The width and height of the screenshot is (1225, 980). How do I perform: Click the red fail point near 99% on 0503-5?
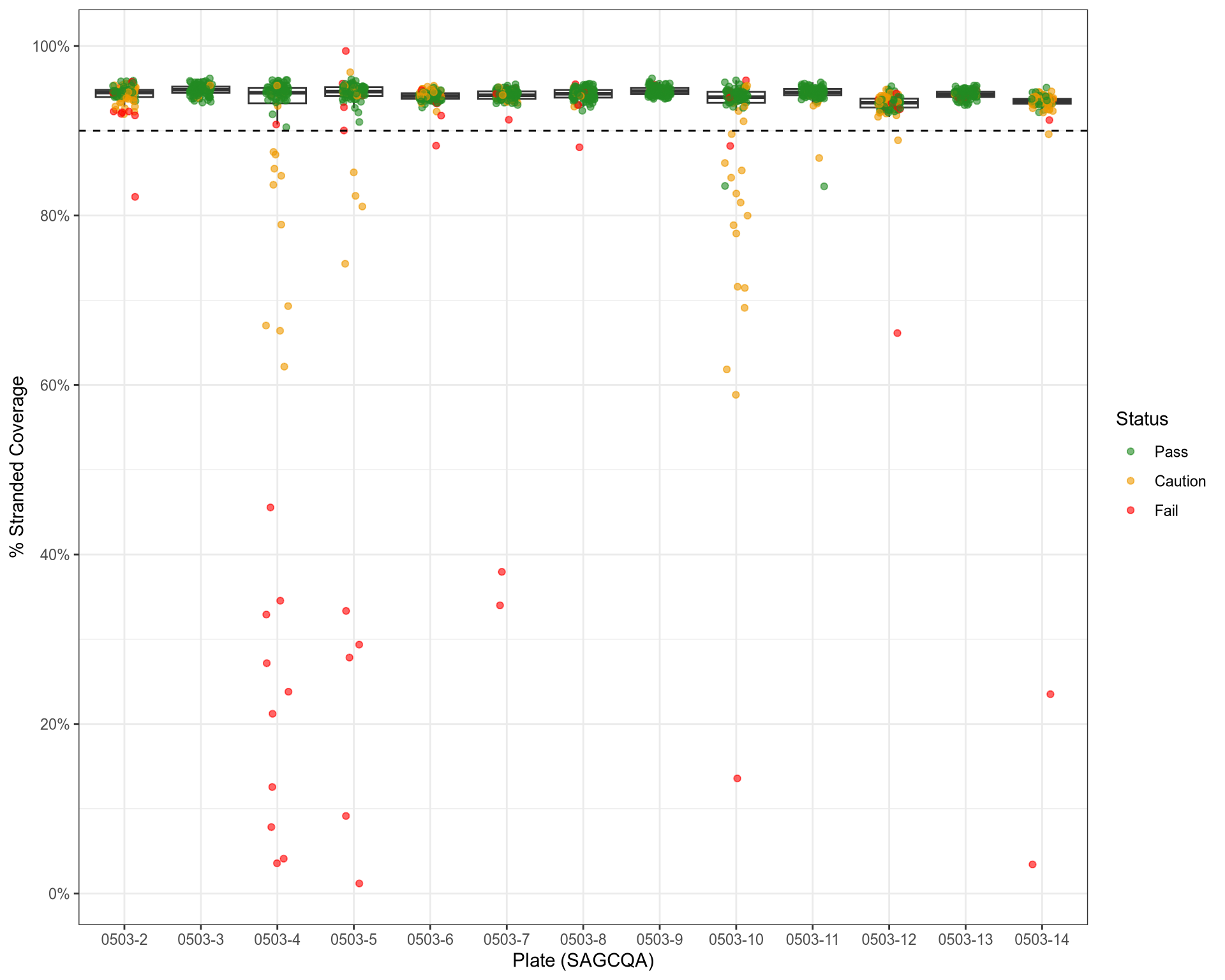[x=346, y=51]
